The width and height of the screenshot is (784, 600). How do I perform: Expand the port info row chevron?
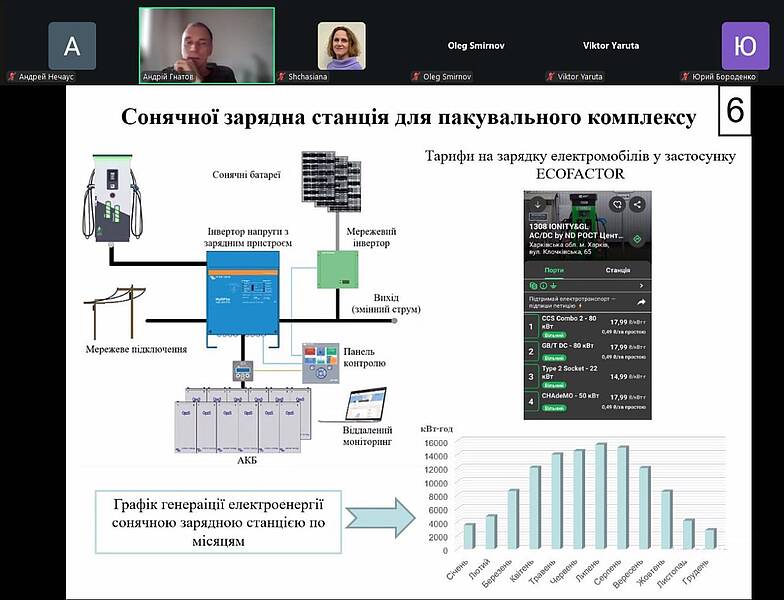[641, 285]
